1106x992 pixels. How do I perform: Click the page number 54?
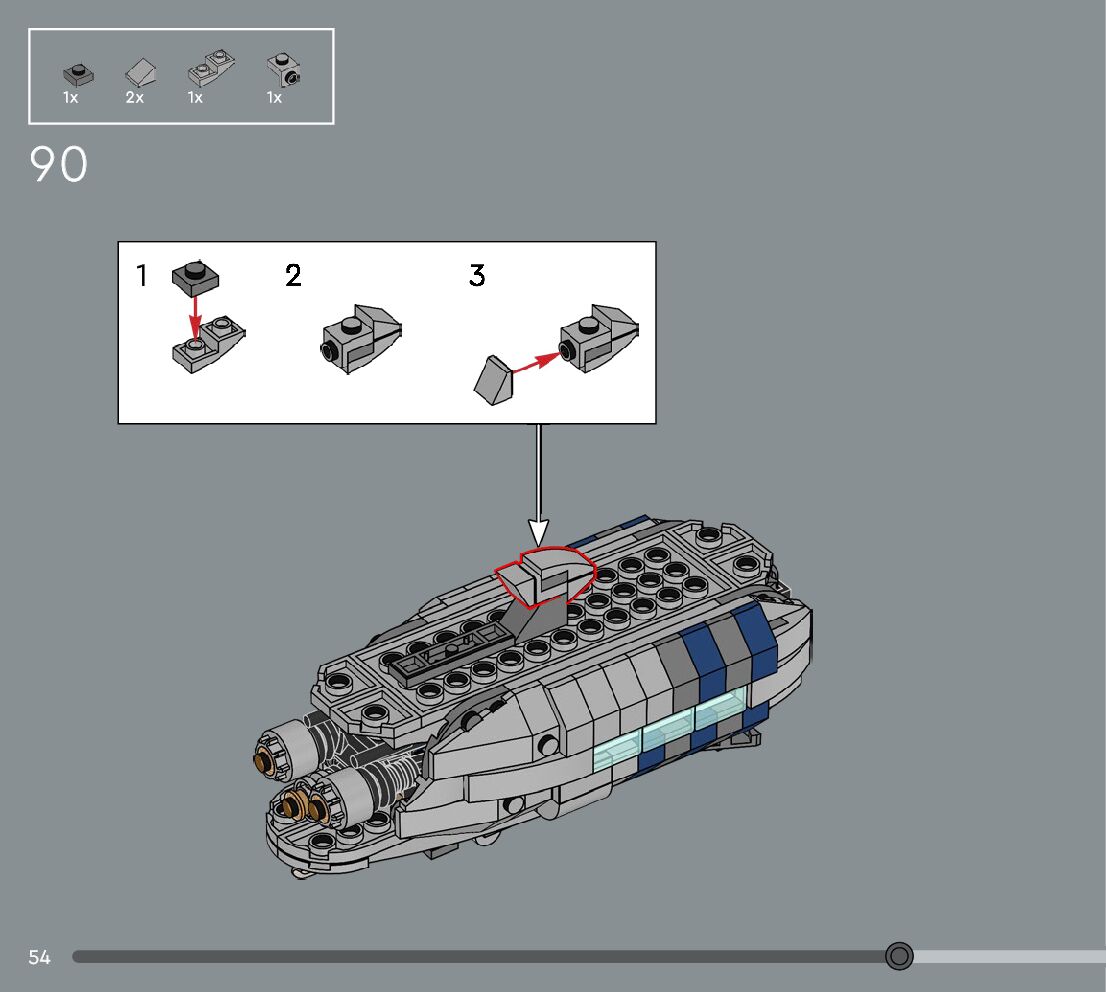coord(39,957)
